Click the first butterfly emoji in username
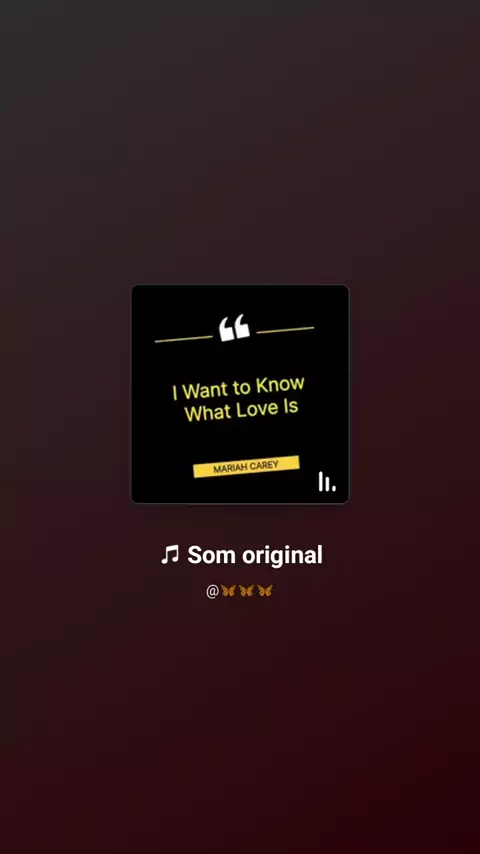Viewport: 480px width, 854px height. coord(228,590)
